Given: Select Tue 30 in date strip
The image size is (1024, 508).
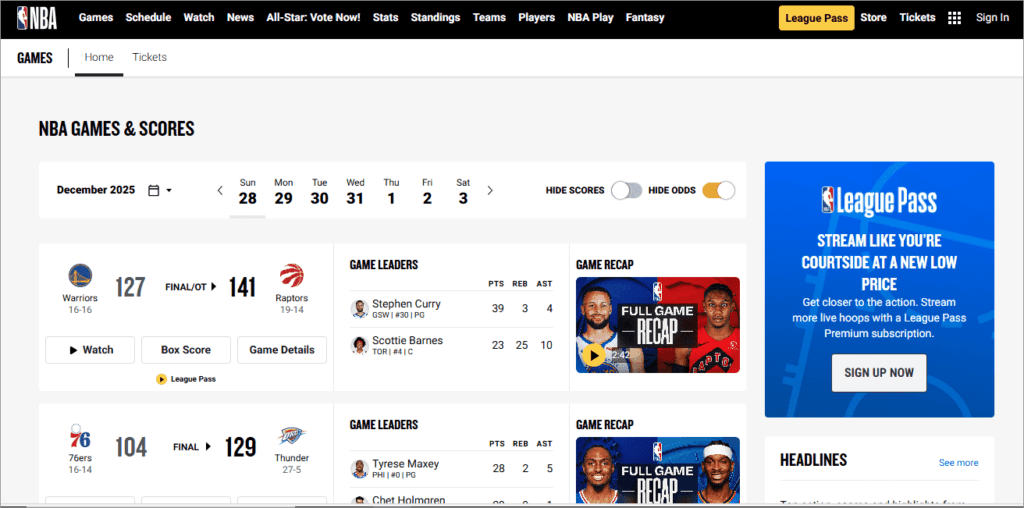Looking at the screenshot, I should click(319, 191).
